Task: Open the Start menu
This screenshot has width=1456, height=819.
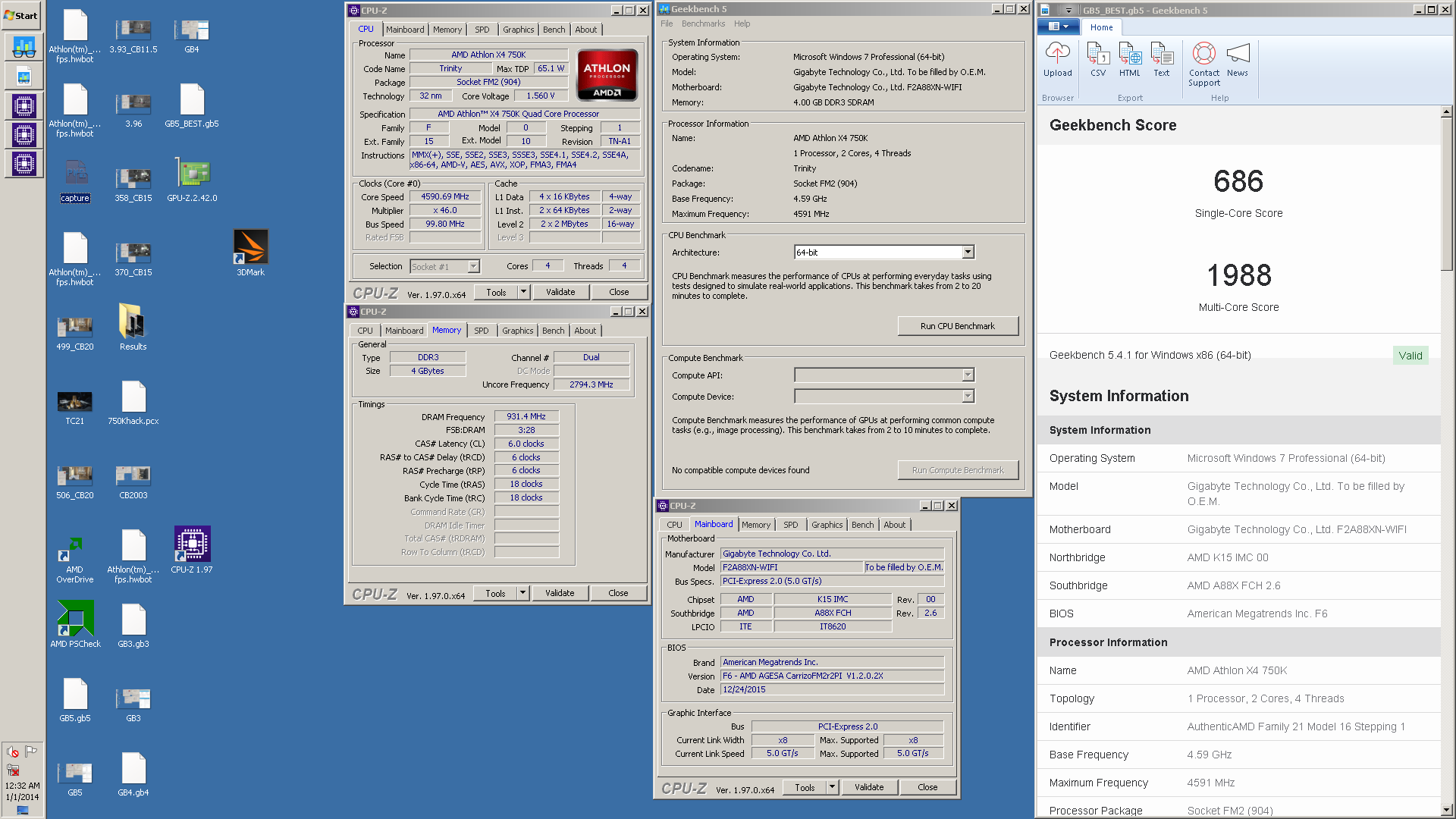Action: pyautogui.click(x=21, y=15)
